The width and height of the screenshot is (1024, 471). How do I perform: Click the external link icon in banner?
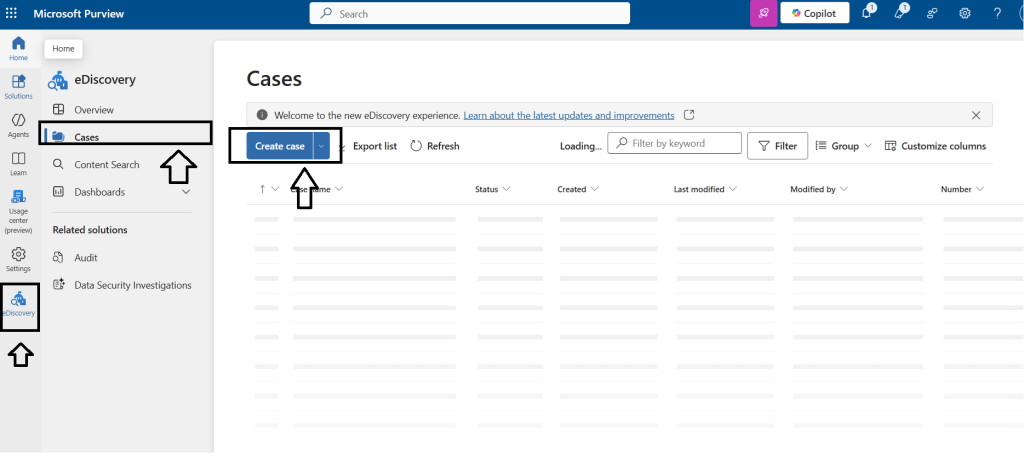(689, 115)
